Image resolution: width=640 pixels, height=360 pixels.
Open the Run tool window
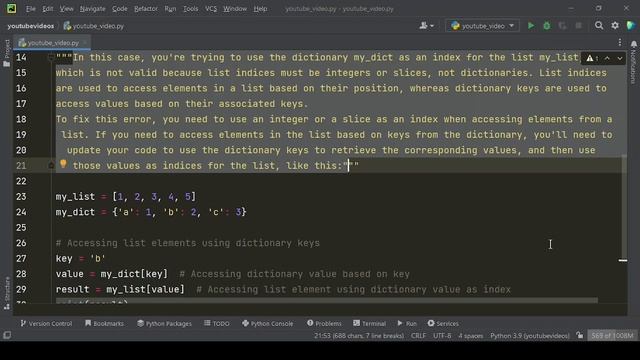click(x=407, y=323)
